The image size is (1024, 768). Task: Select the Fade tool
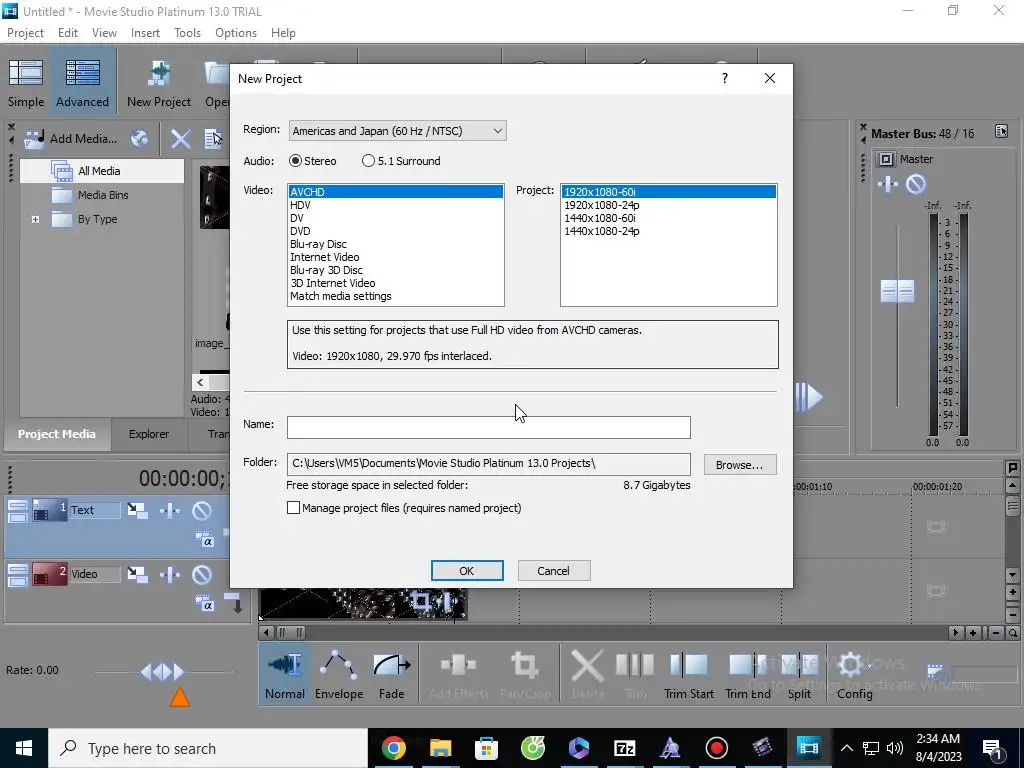click(x=392, y=675)
